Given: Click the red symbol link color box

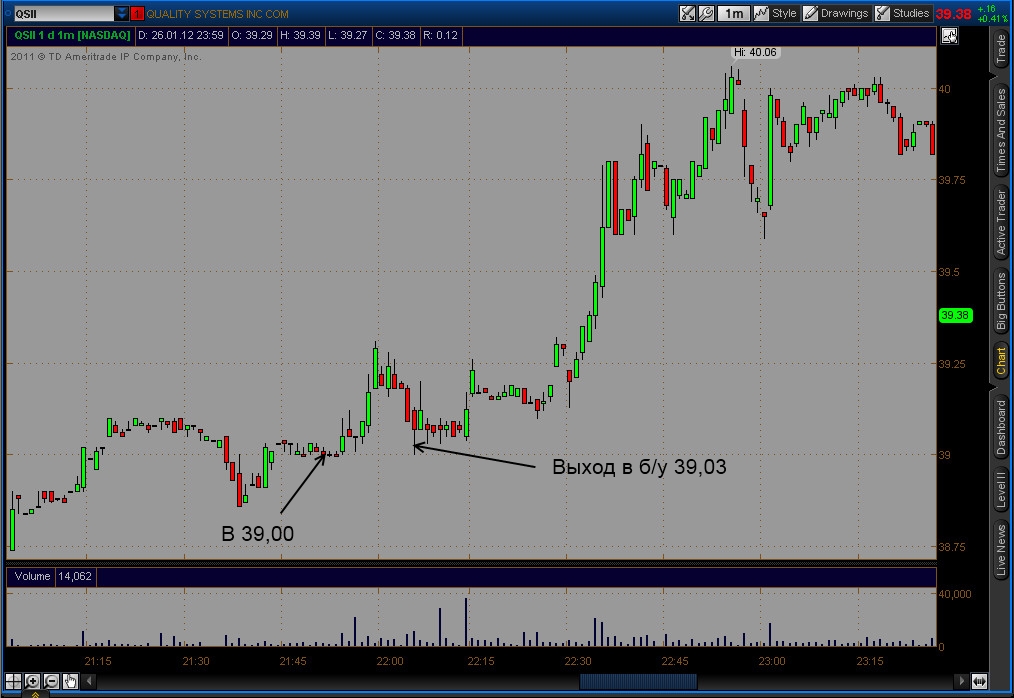Looking at the screenshot, I should (137, 14).
